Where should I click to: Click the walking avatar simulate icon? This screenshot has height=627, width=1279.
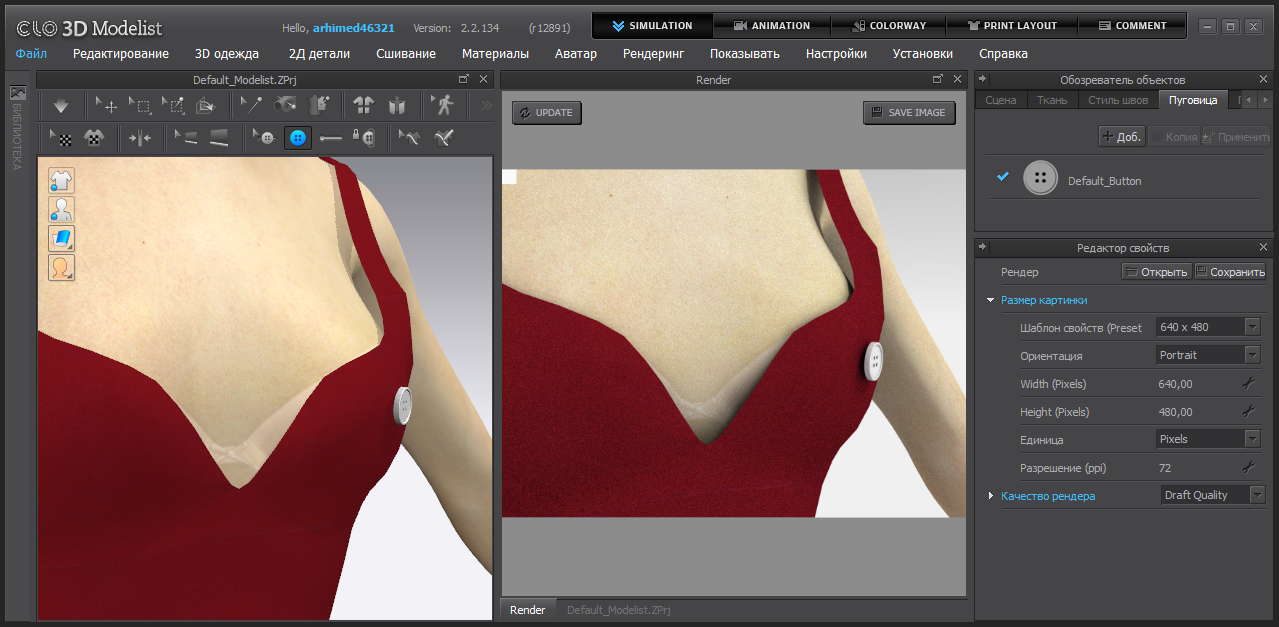click(442, 105)
